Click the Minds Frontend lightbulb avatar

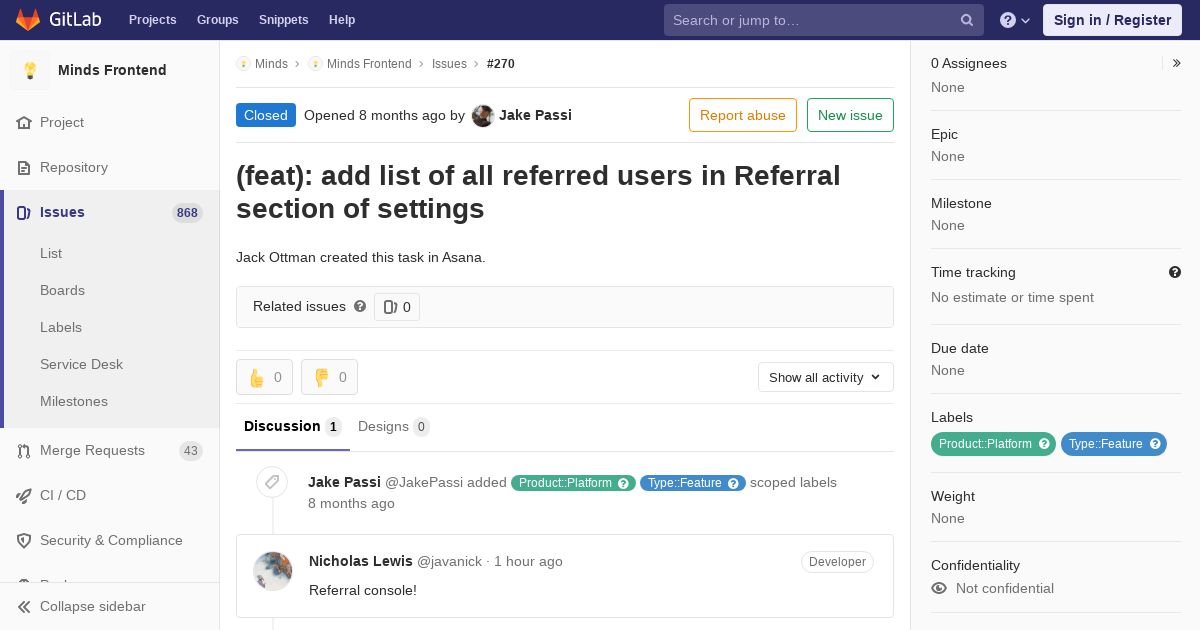[30, 70]
